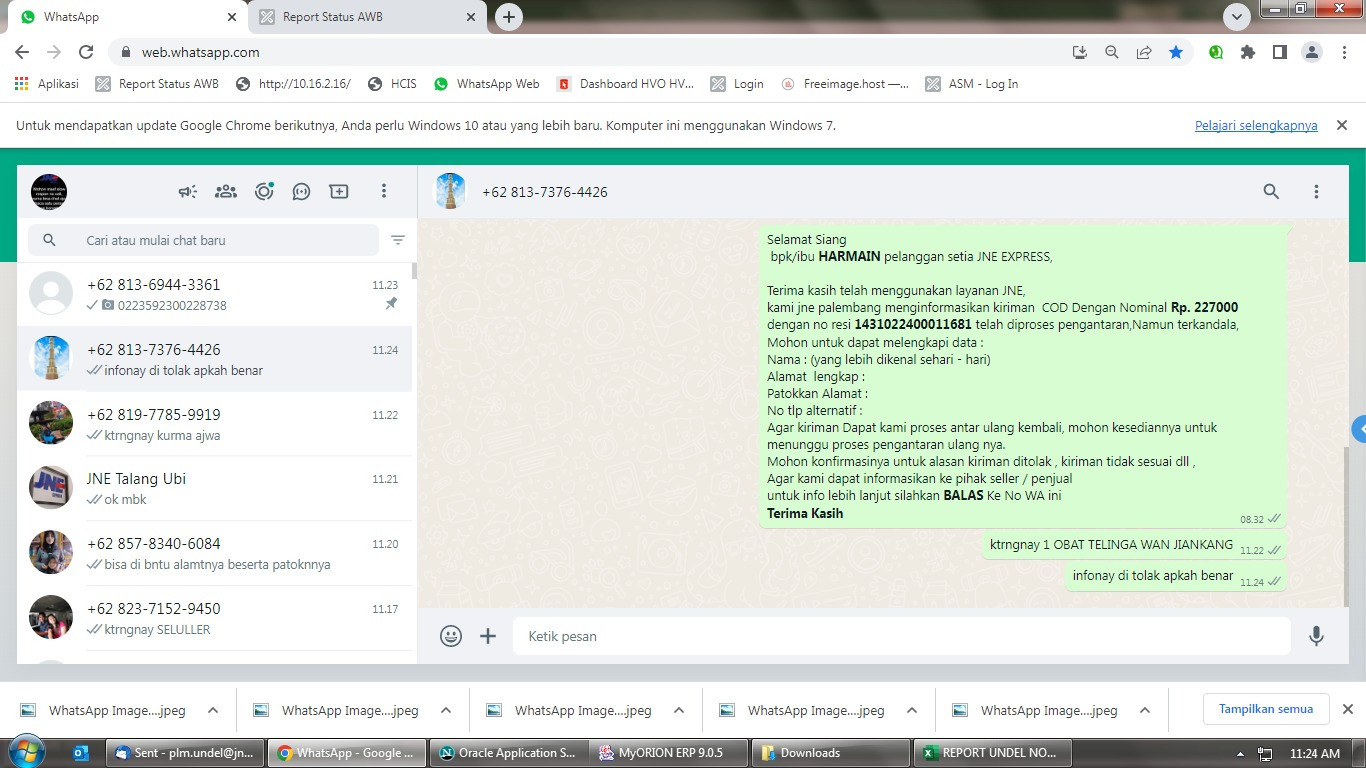This screenshot has width=1366, height=768.
Task: Share this page icon in address bar
Action: coord(1144,52)
